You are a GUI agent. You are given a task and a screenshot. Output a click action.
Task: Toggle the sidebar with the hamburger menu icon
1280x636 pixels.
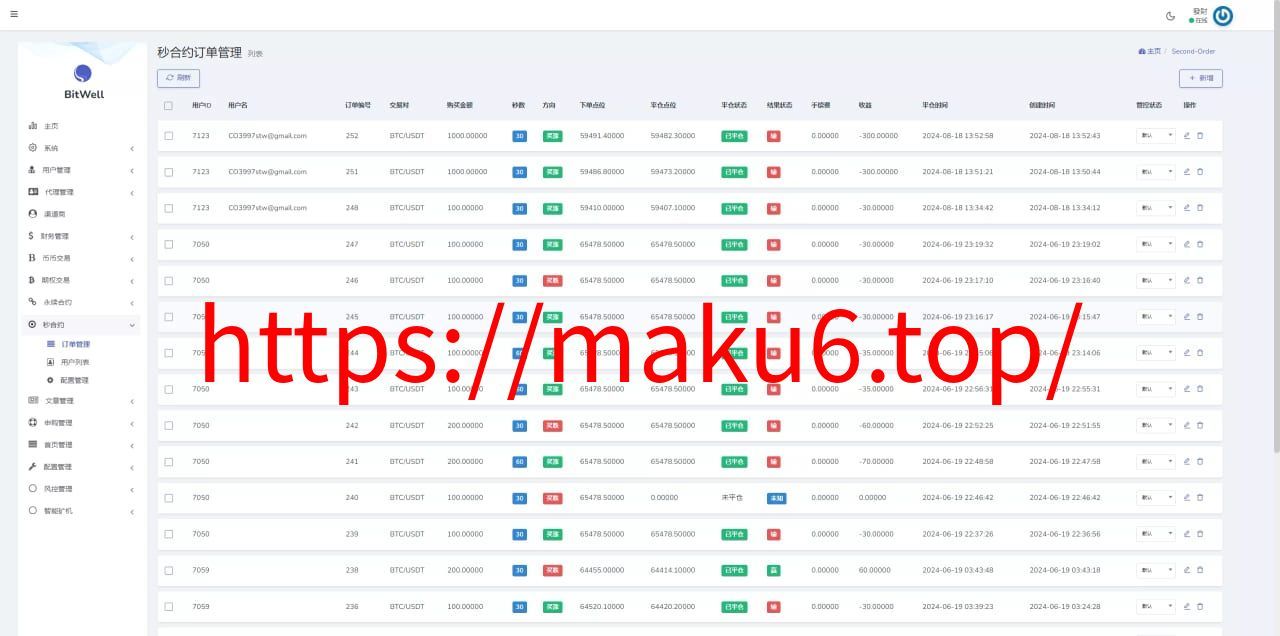pyautogui.click(x=13, y=15)
